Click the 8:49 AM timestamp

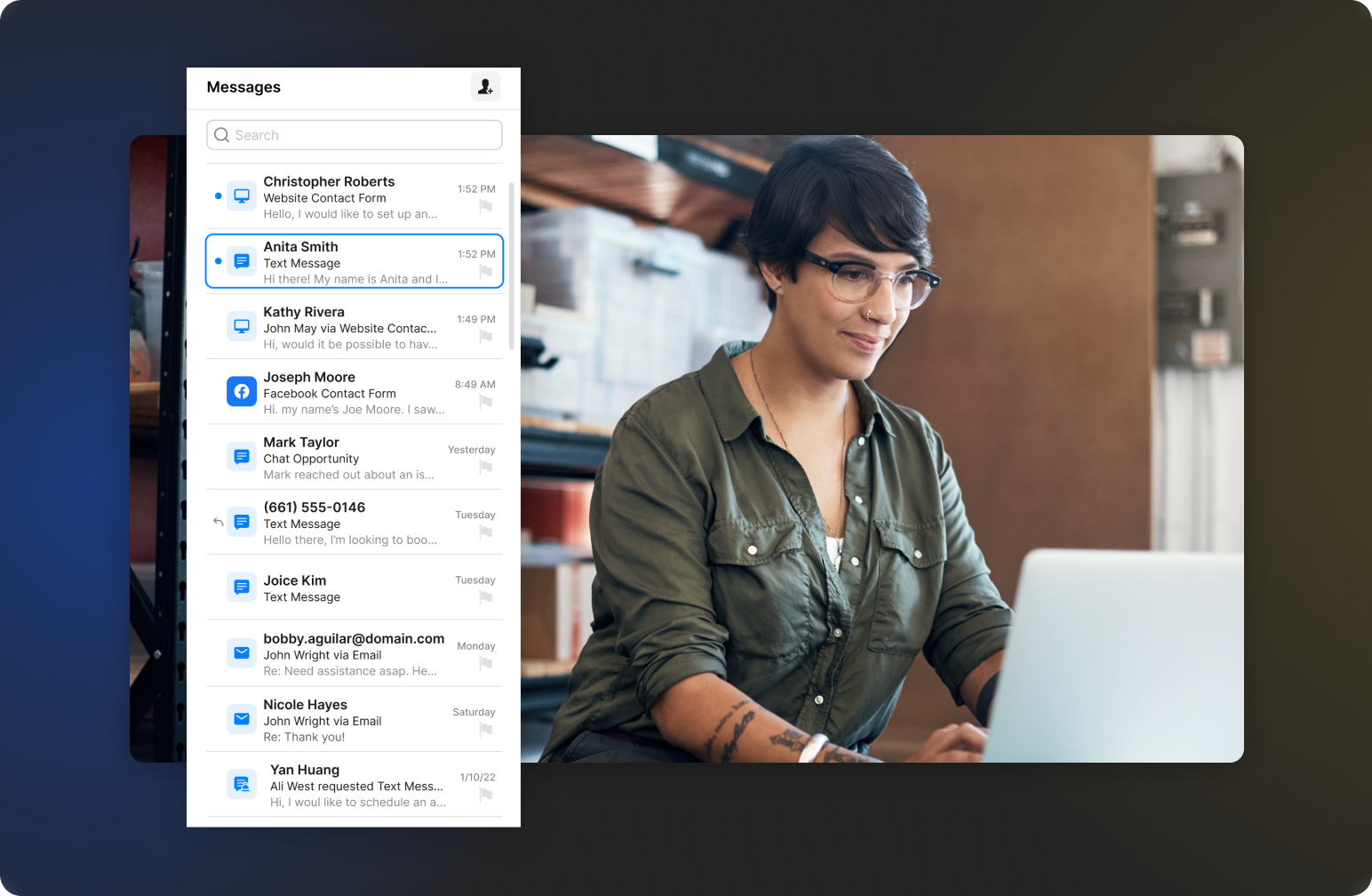click(x=475, y=385)
